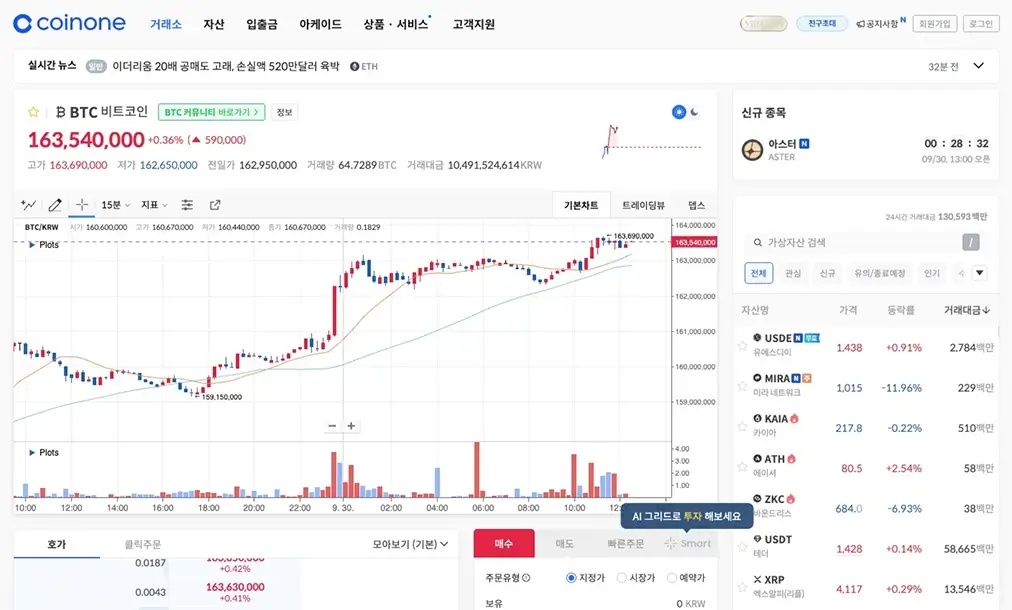Viewport: 1012px width, 610px height.
Task: Favorite BTC with the star icon
Action: (x=34, y=112)
